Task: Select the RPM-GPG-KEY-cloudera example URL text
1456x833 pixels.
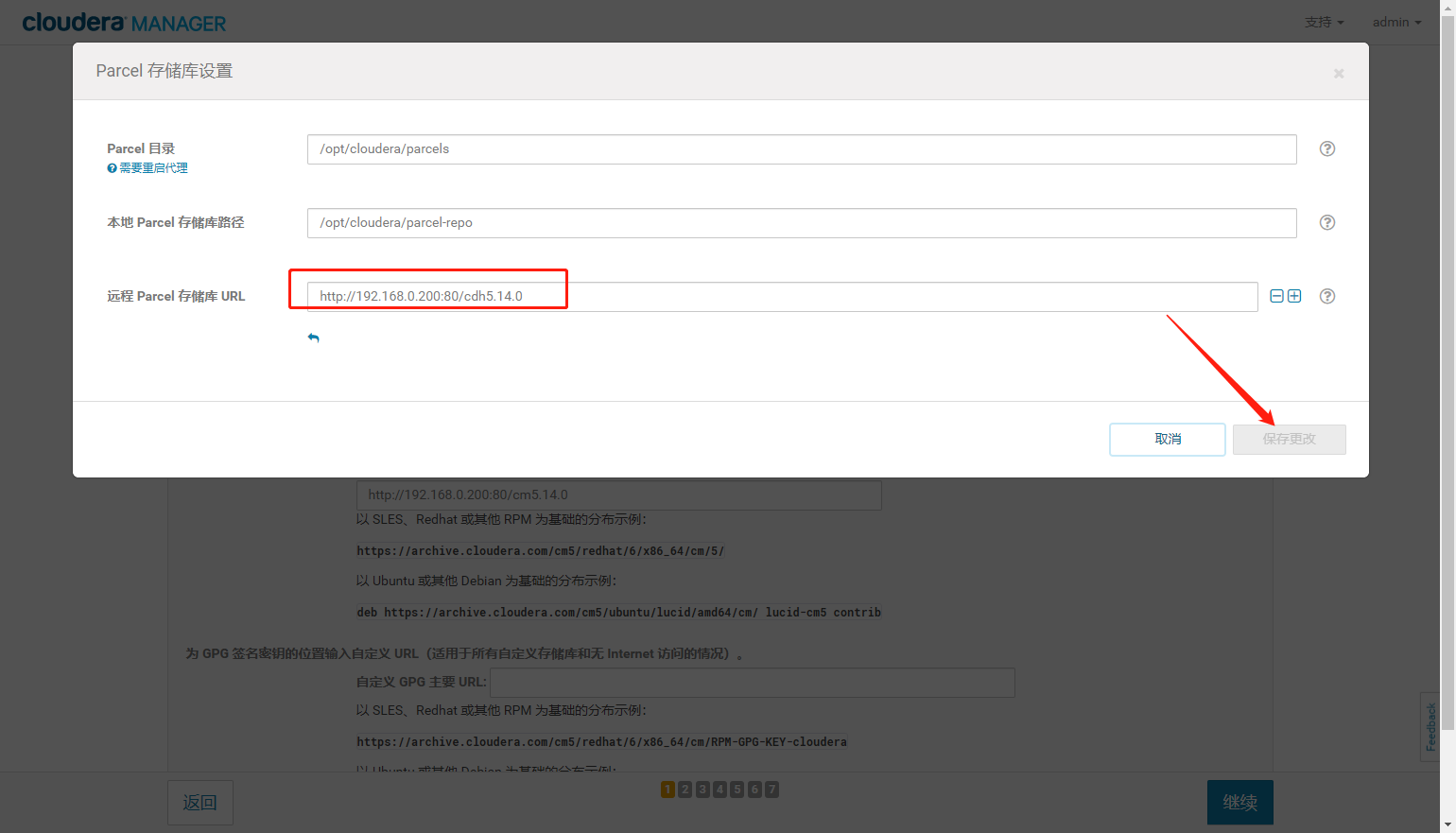Action: coord(602,741)
